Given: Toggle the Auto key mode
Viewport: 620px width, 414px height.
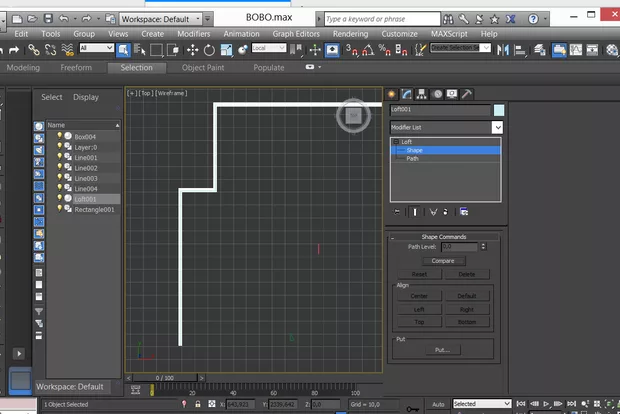Looking at the screenshot, I should [437, 404].
